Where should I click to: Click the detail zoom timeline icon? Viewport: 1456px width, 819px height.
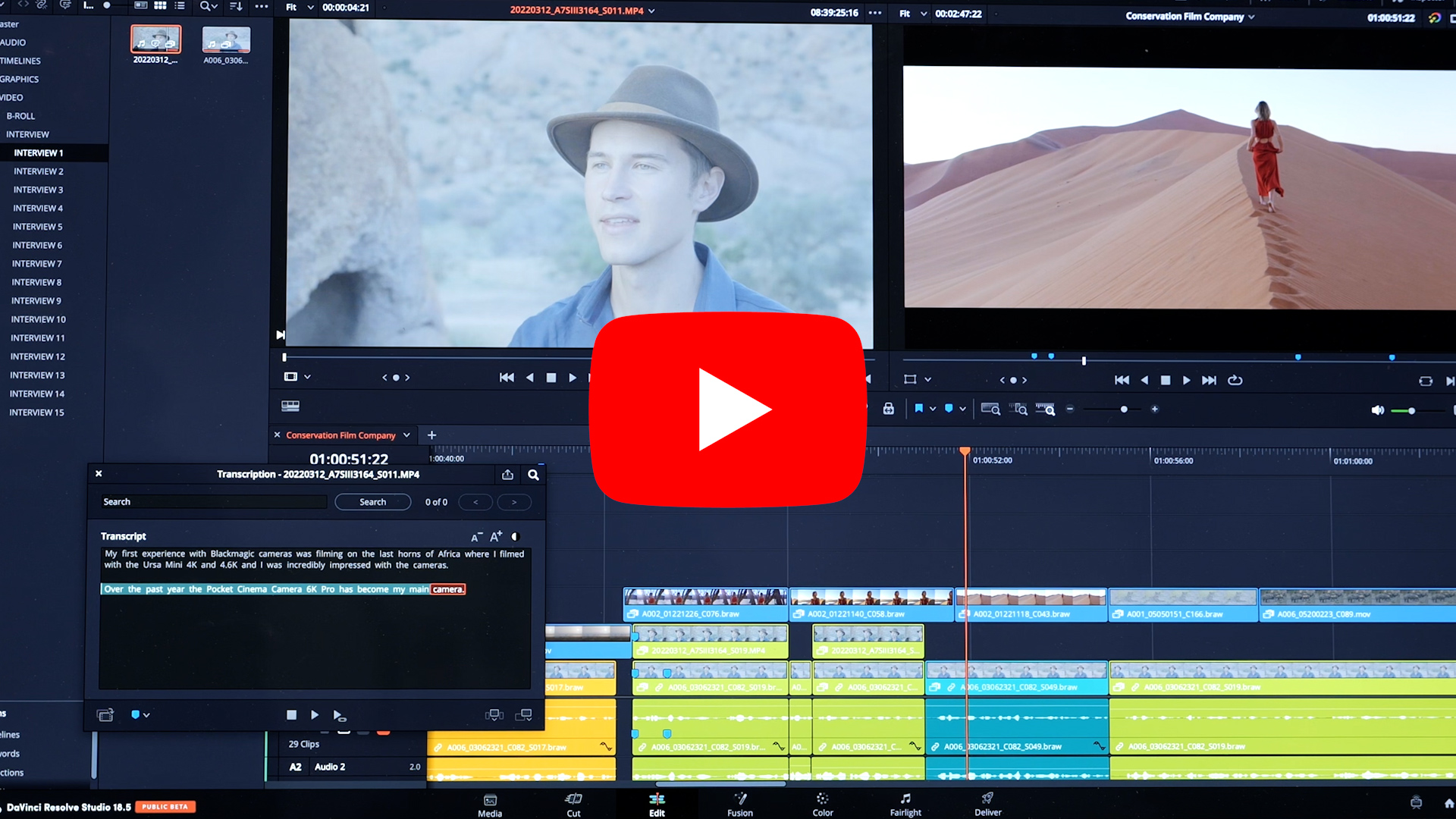[x=1018, y=409]
